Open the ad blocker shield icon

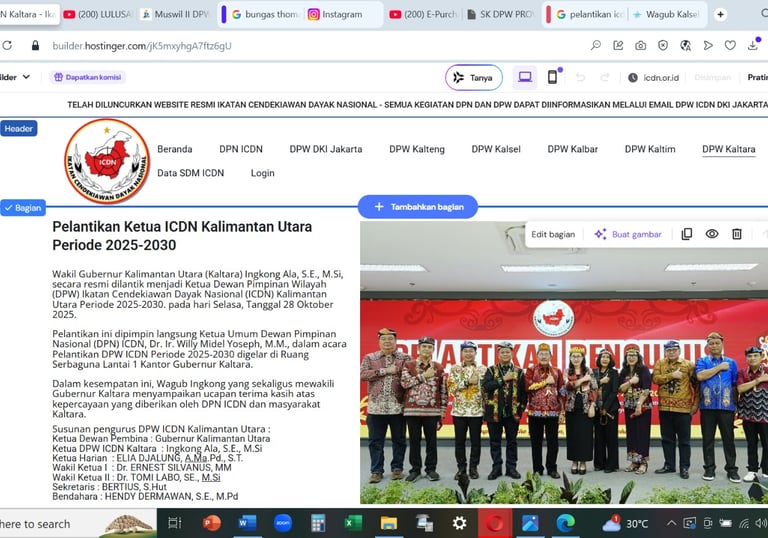coord(663,46)
